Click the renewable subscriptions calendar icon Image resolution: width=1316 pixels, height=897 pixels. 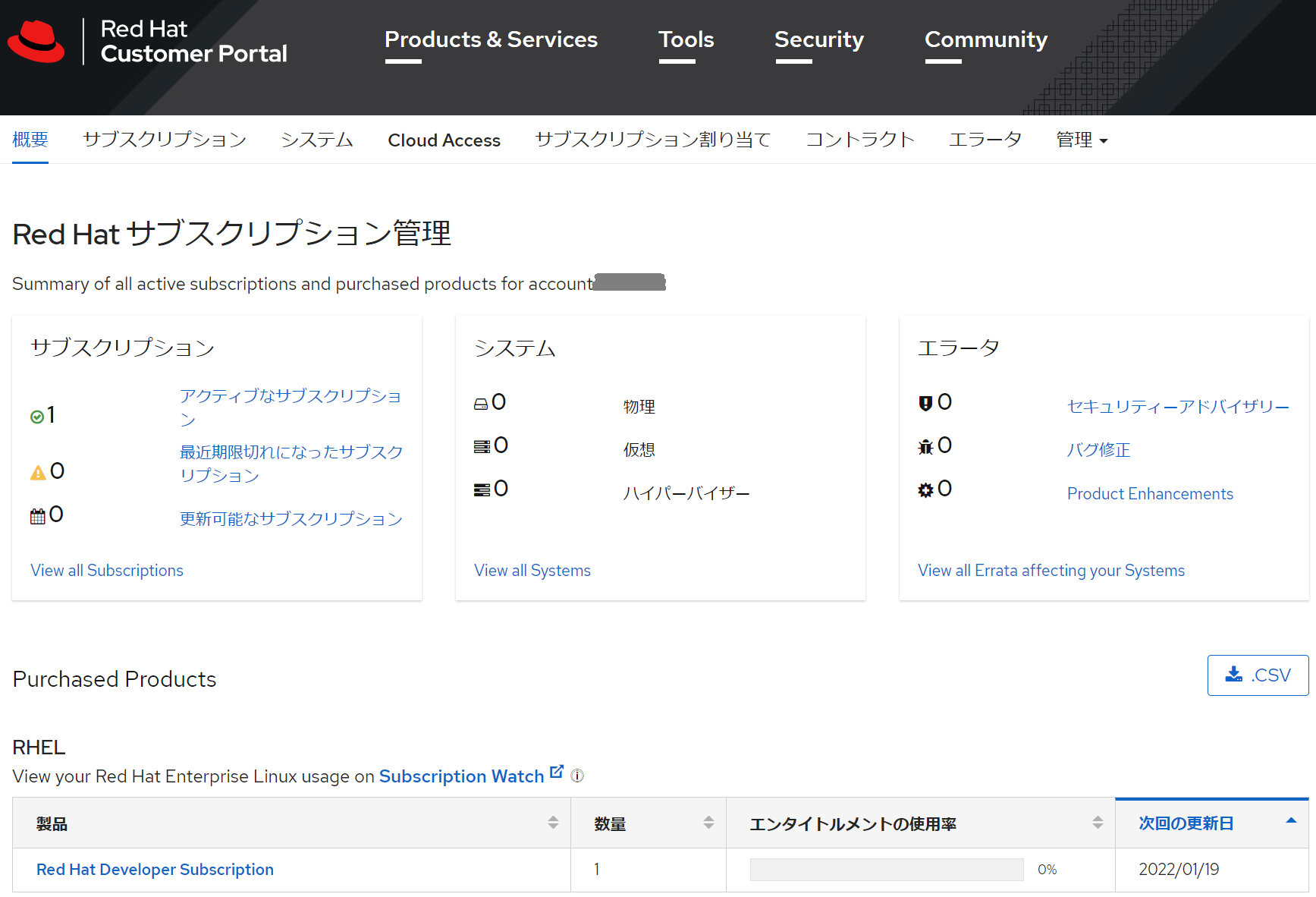pos(38,517)
